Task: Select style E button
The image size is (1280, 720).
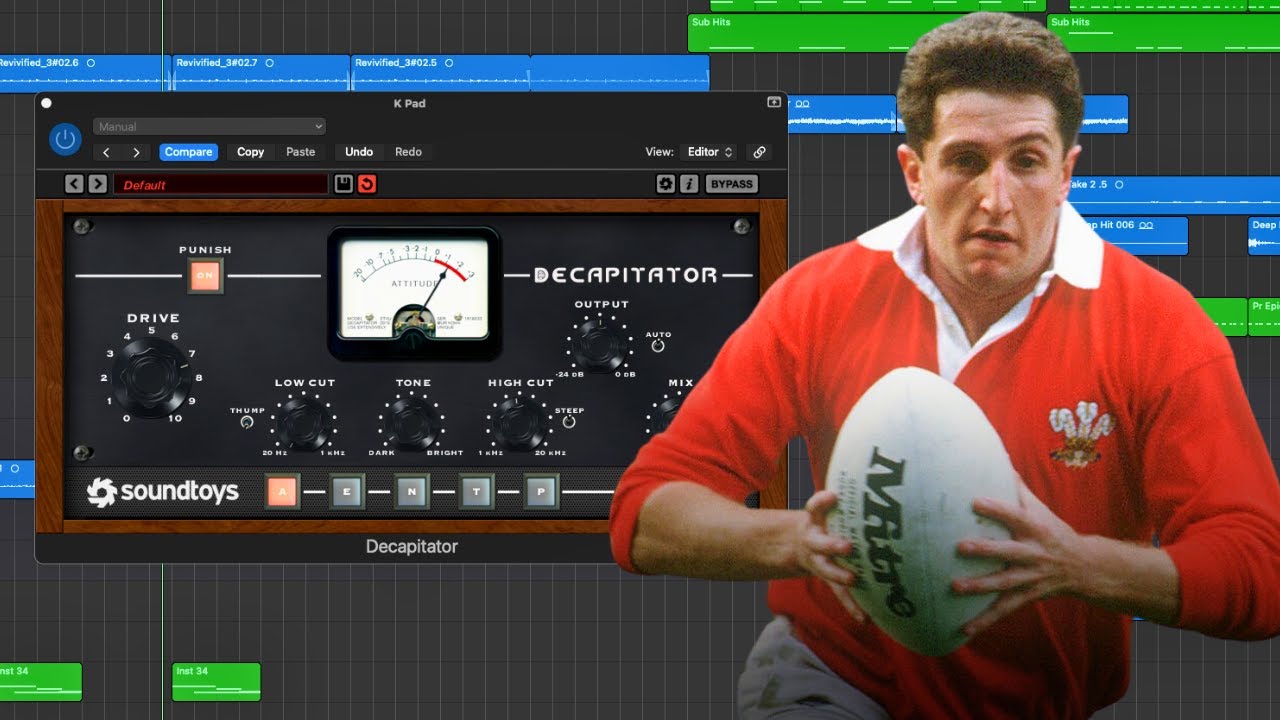Action: click(x=347, y=491)
